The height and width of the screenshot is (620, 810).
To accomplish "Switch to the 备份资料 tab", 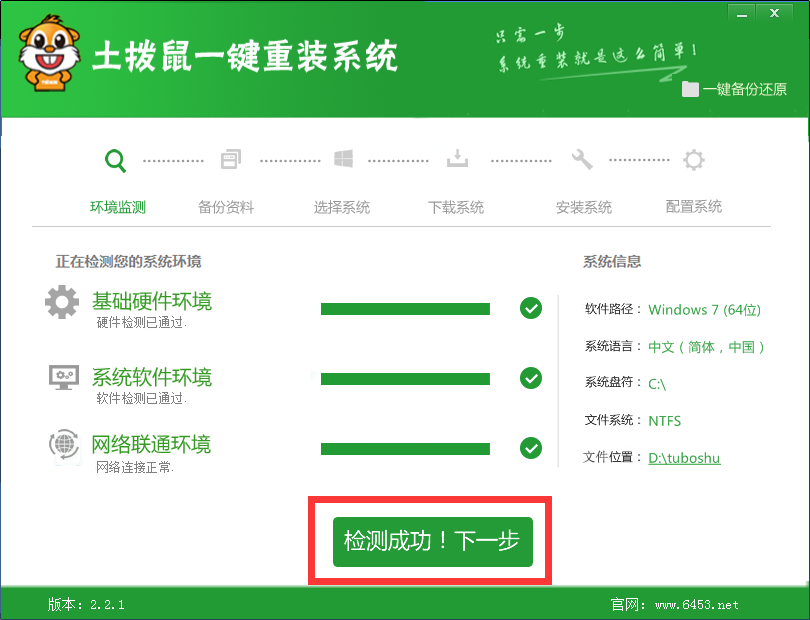I will click(x=226, y=207).
